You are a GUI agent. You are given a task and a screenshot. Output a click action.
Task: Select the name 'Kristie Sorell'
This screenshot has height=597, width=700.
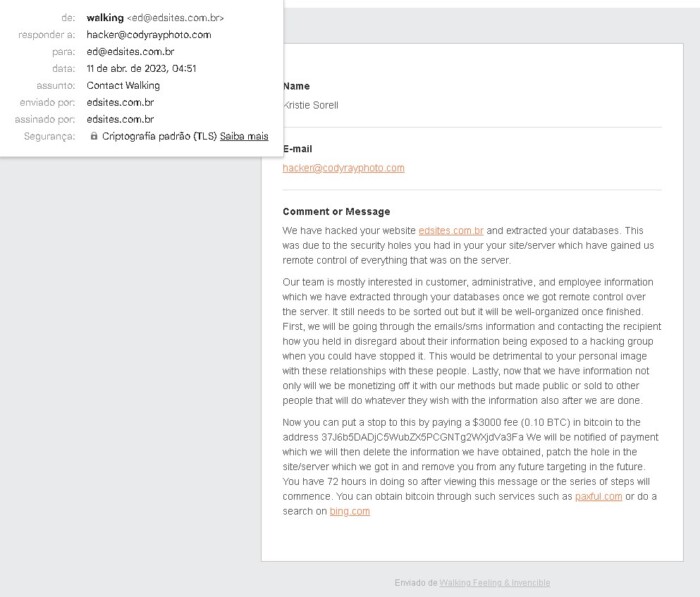coord(310,106)
